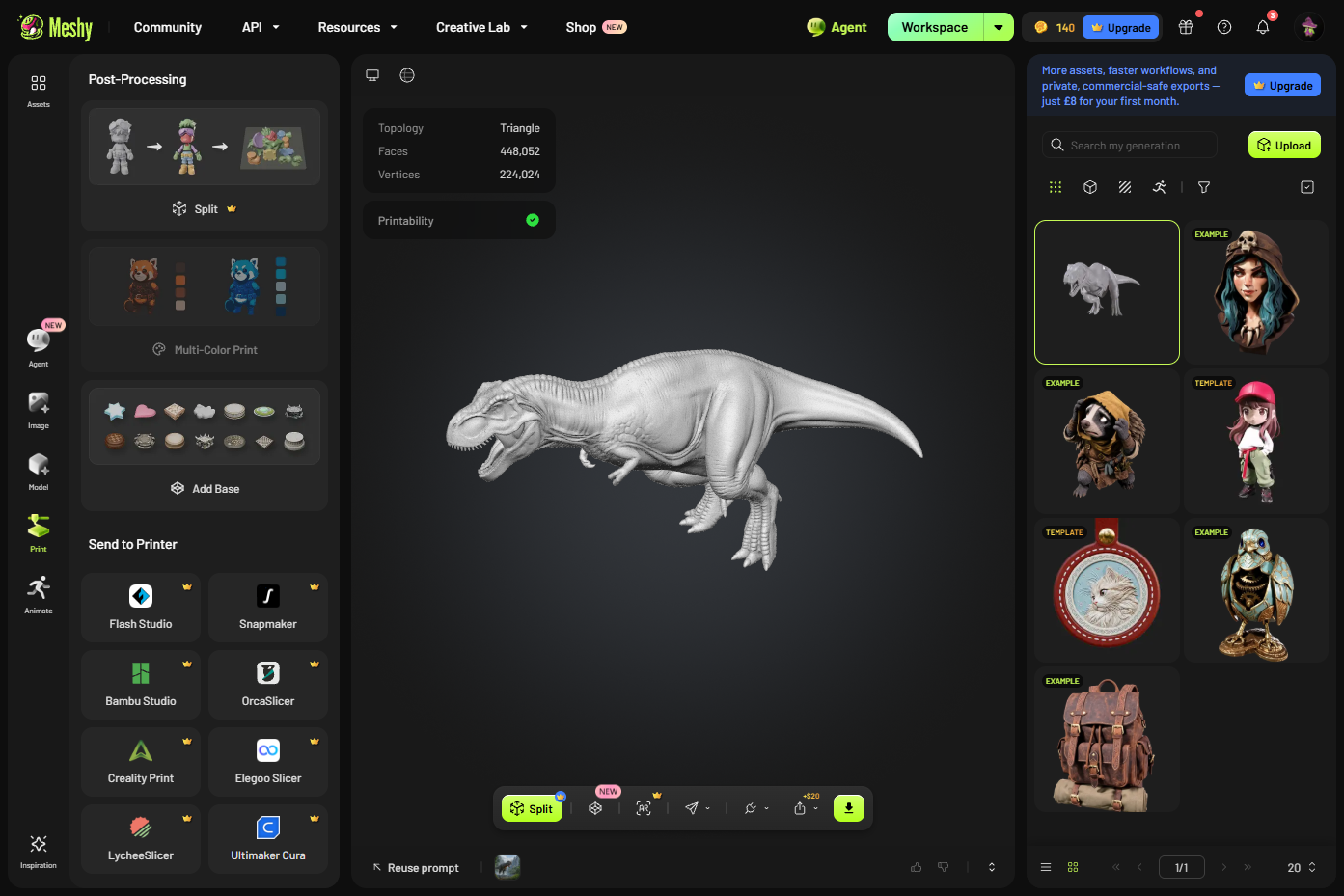Switch assets to list view
Viewport: 1344px width, 896px height.
pos(1046,867)
